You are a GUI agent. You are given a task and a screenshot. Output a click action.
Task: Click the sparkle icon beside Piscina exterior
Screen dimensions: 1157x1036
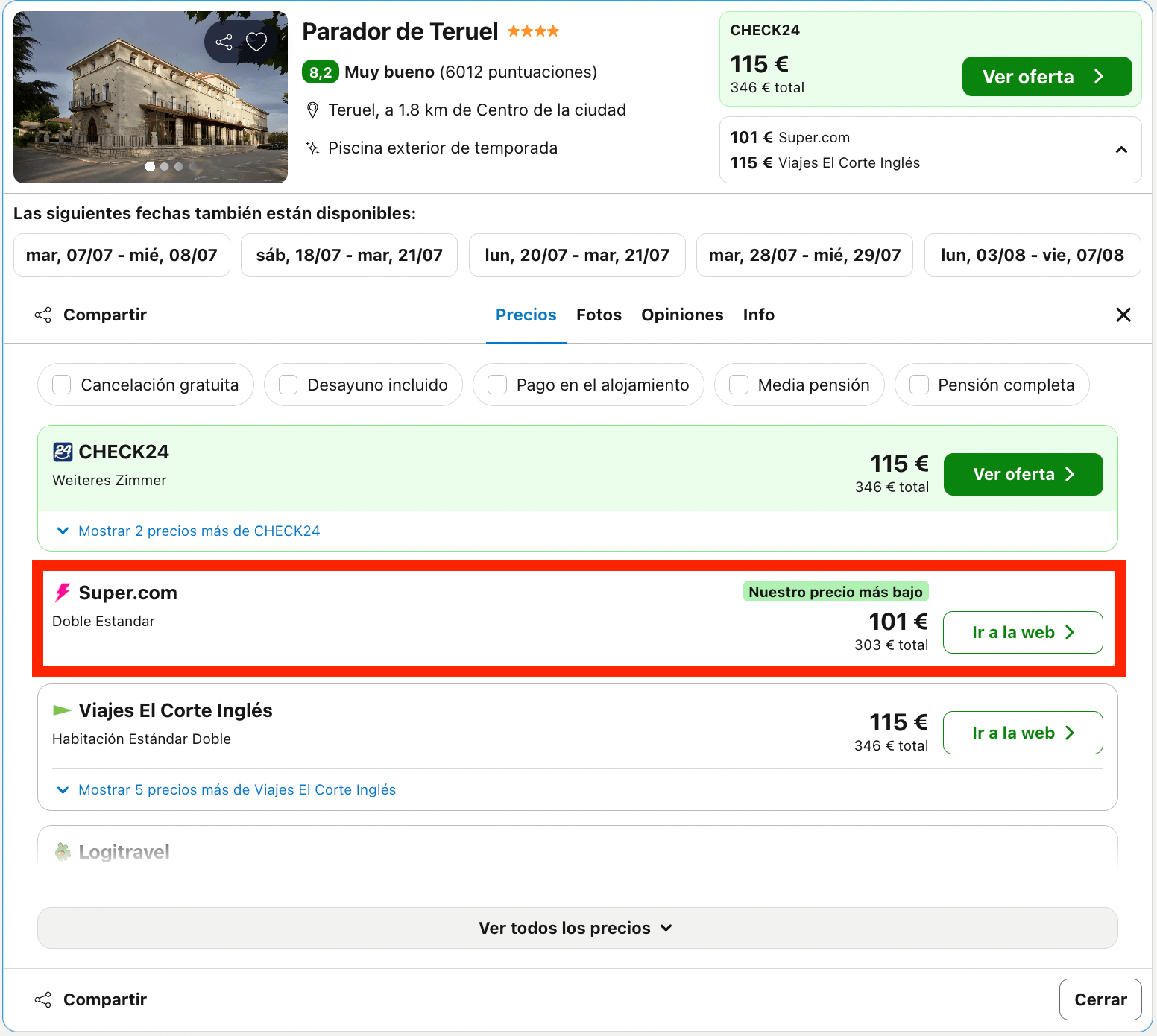313,148
